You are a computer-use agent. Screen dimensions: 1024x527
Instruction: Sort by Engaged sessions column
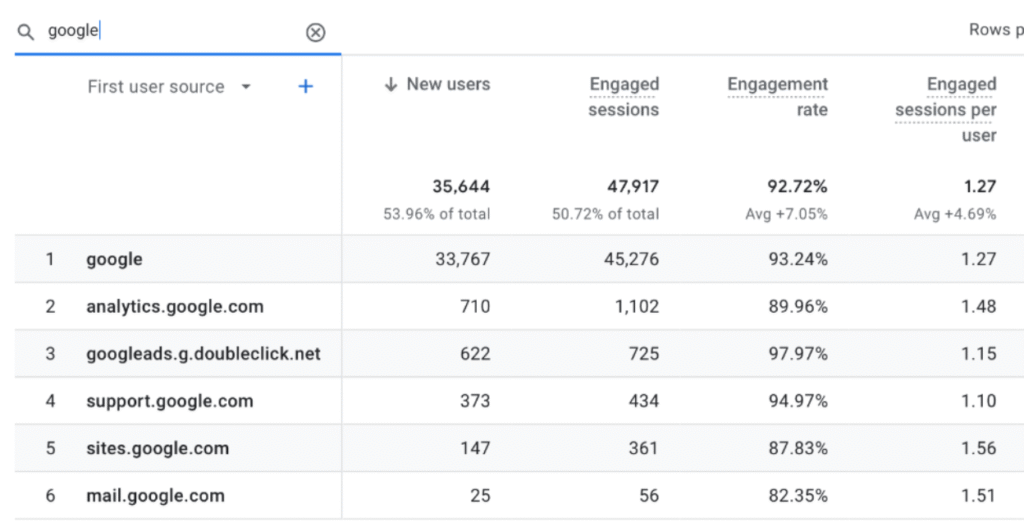(x=623, y=97)
